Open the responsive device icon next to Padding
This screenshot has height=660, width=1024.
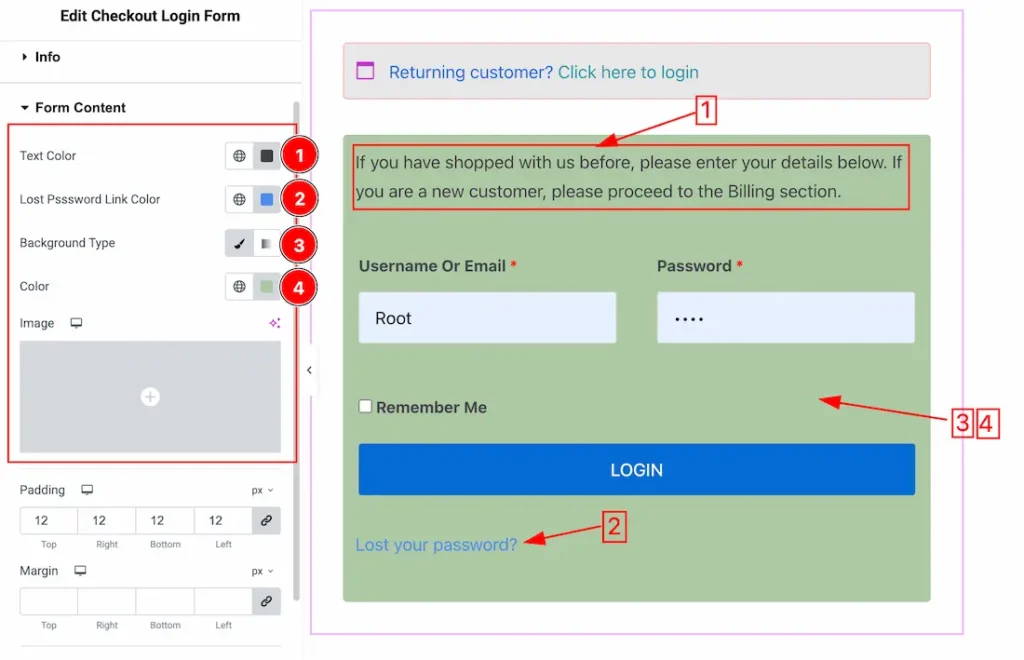87,490
